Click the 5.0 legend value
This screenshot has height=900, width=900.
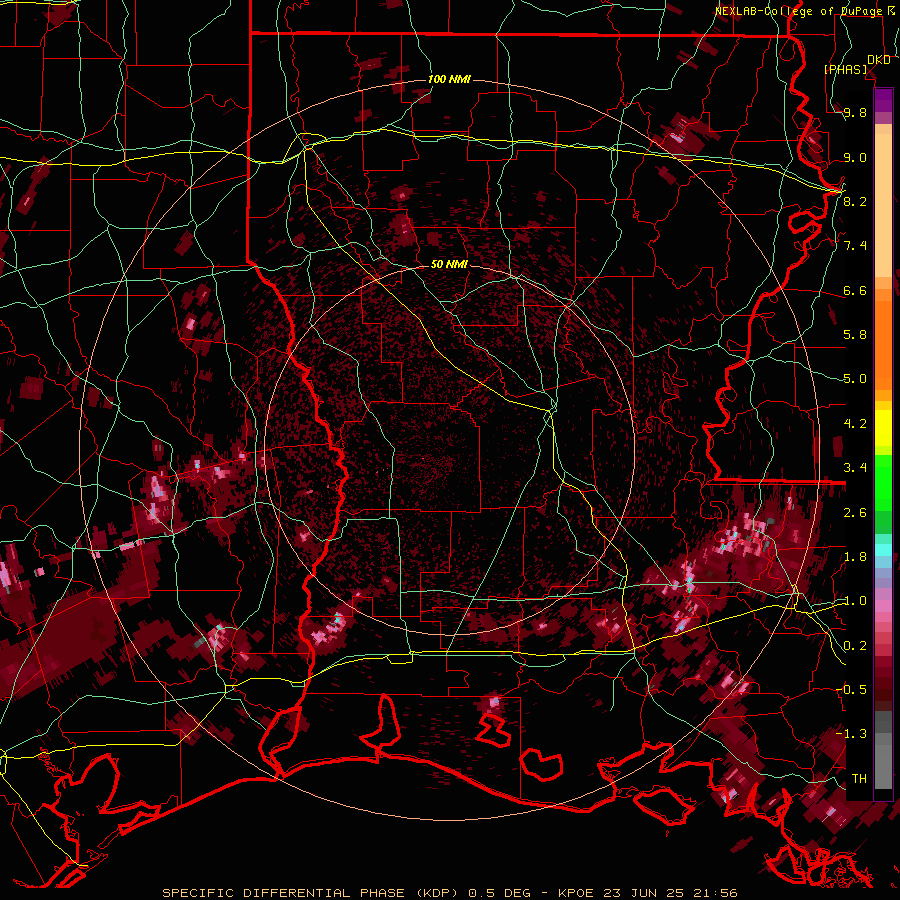tap(855, 379)
